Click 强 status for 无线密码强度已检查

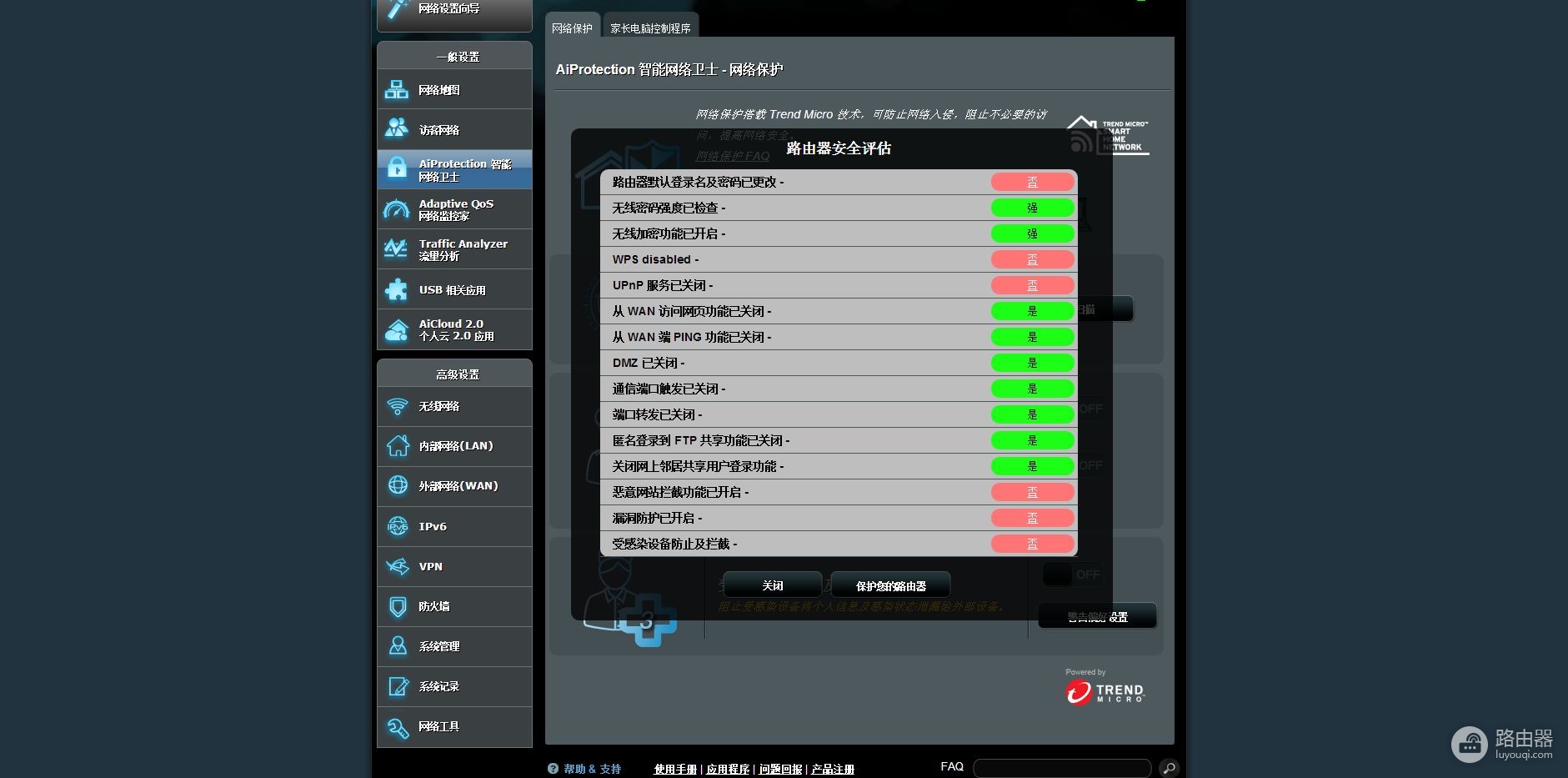click(1032, 208)
